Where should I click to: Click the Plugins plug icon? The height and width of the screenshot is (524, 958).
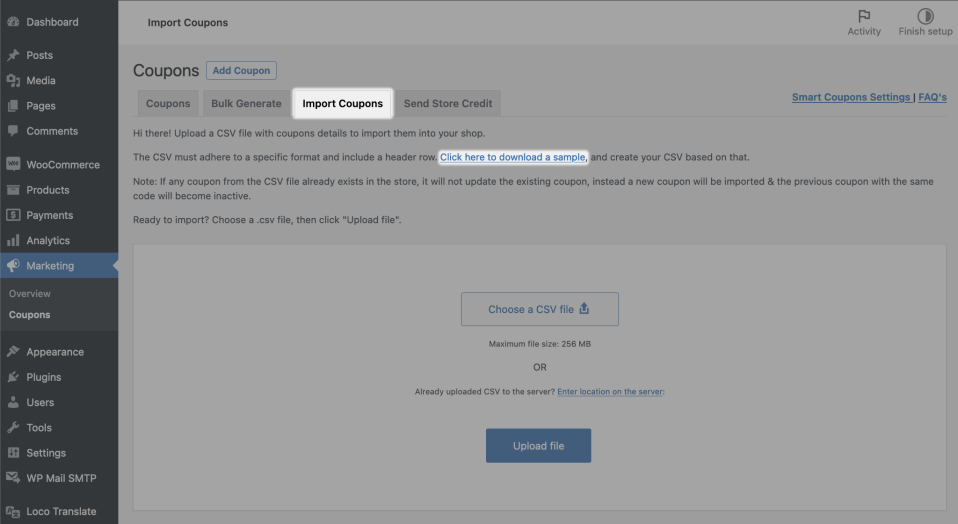13,377
